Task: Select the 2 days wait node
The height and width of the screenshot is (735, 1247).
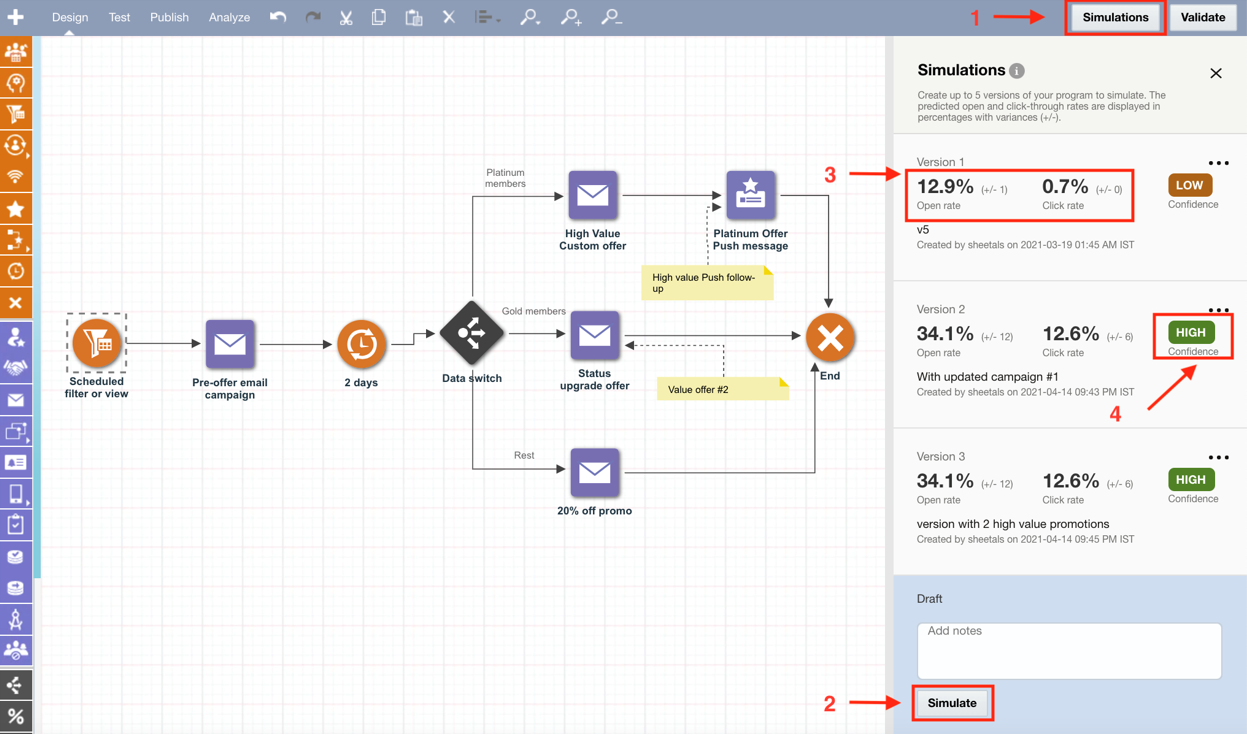Action: coord(361,344)
